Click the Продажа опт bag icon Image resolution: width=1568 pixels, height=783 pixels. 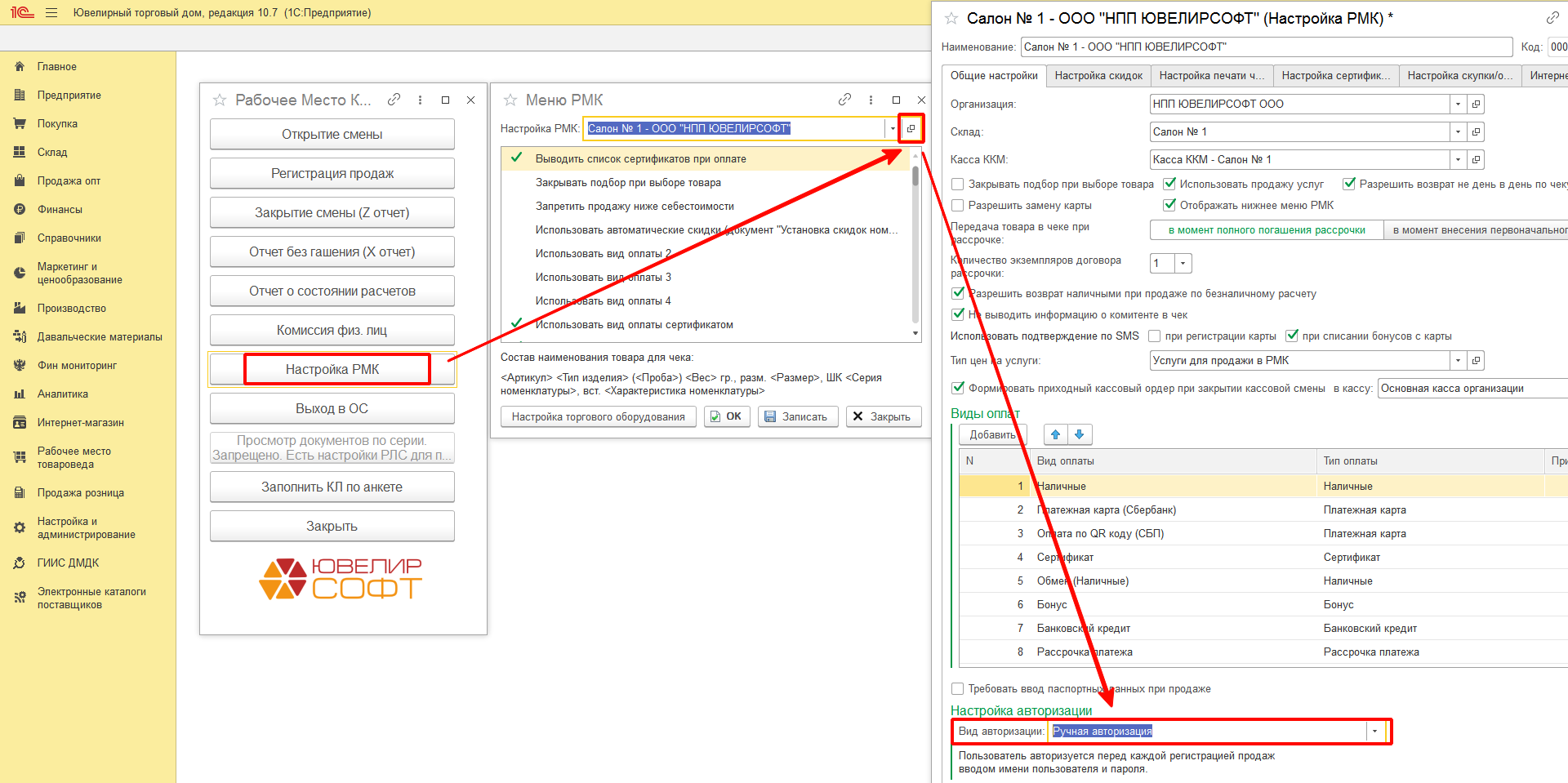click(x=20, y=181)
